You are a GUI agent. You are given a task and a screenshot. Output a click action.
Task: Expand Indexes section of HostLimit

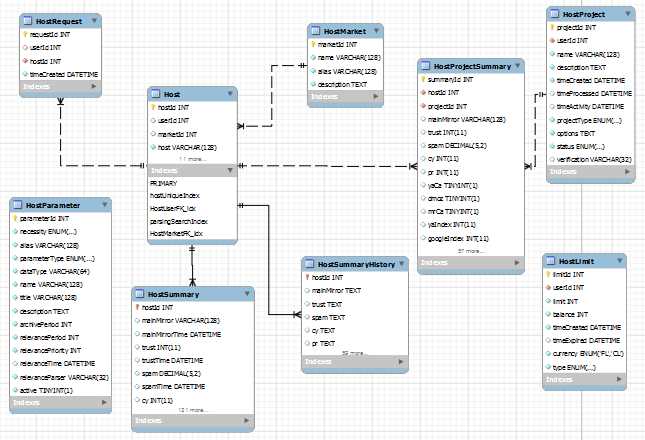(619, 379)
